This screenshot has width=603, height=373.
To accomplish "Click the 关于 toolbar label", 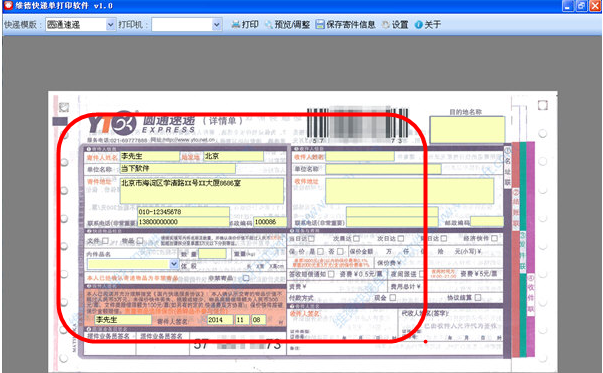I will point(433,25).
